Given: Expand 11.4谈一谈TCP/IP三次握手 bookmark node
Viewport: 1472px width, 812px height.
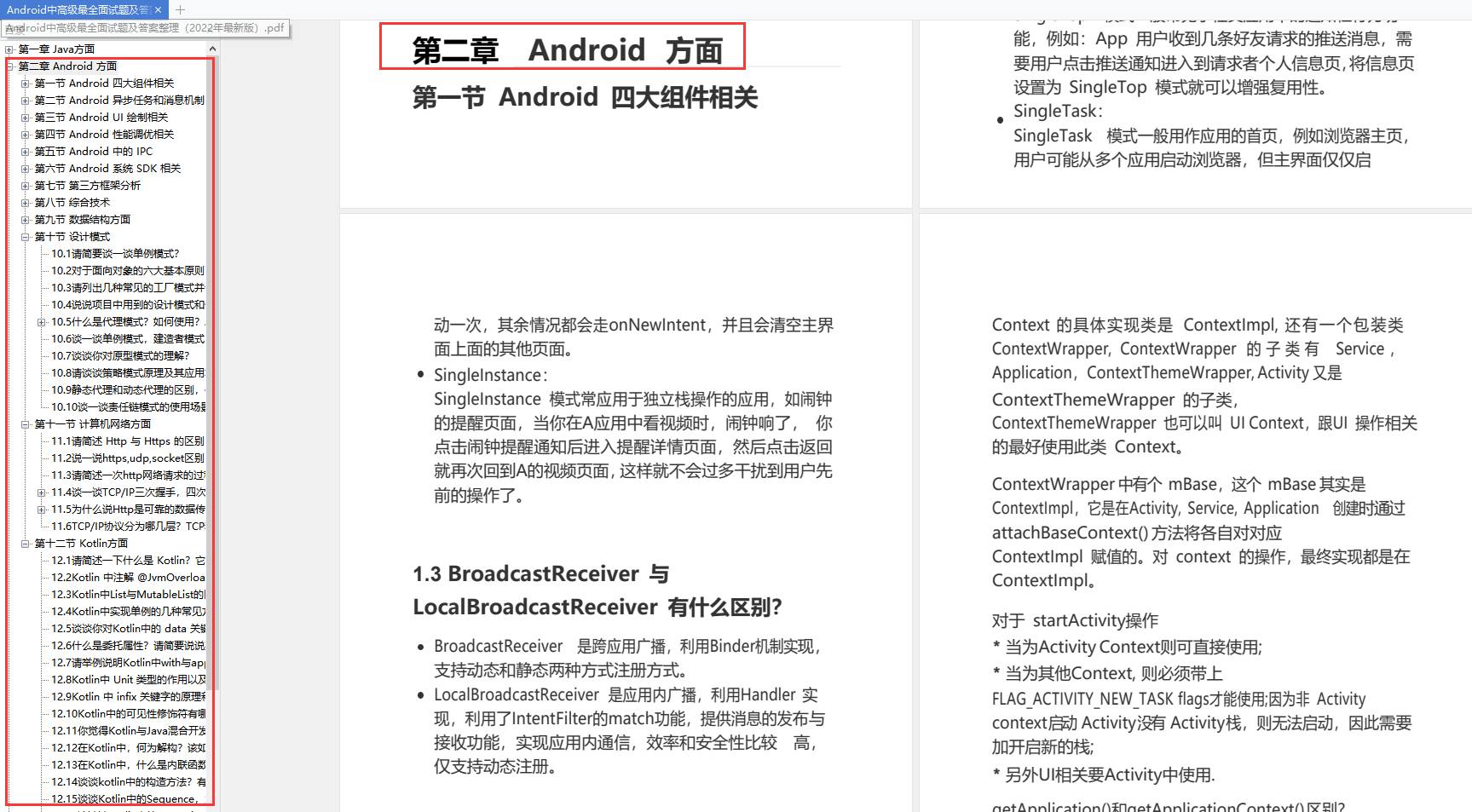Looking at the screenshot, I should (41, 492).
